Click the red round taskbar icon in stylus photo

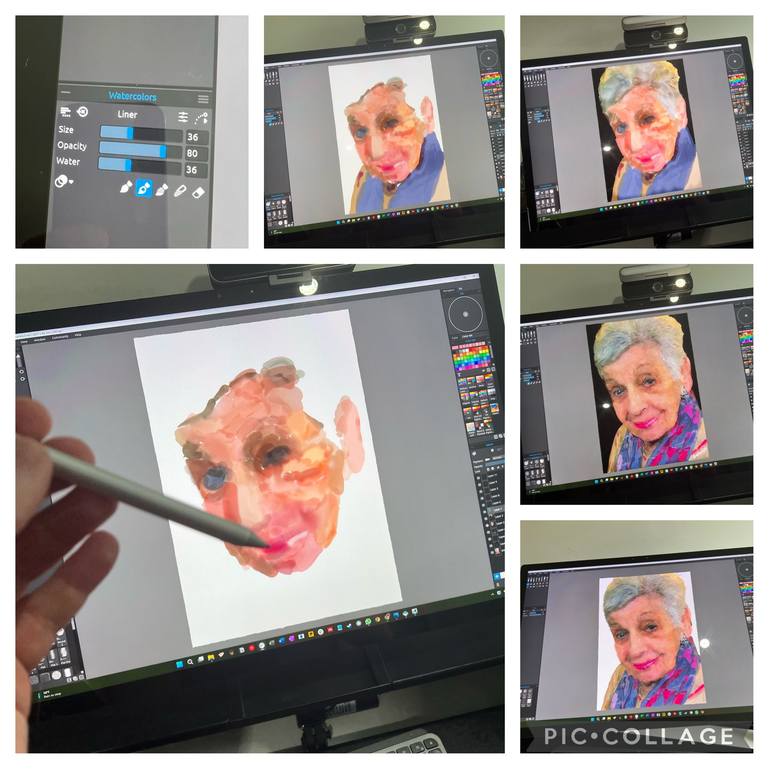pos(252,648)
